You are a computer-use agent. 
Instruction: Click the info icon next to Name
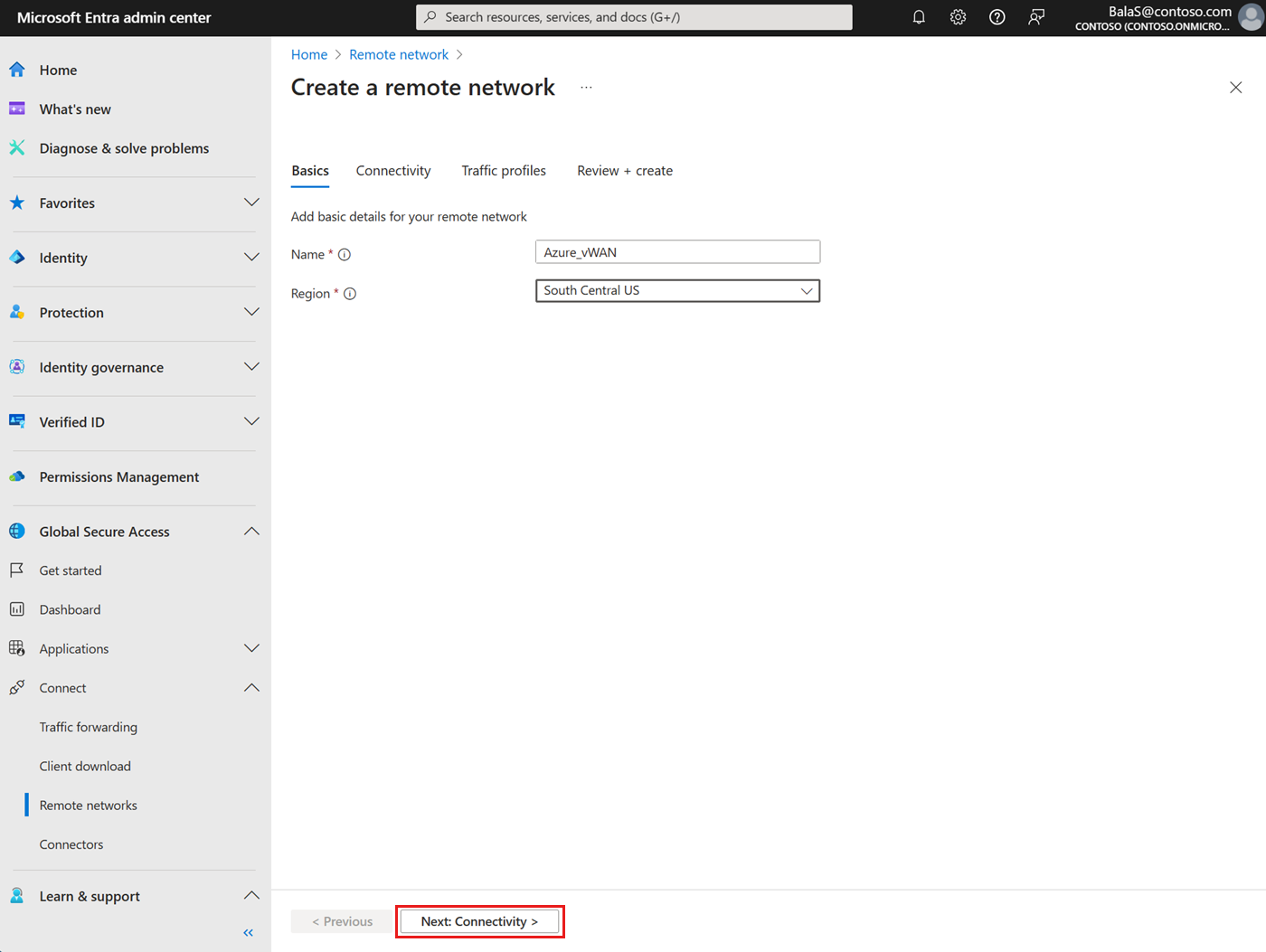tap(345, 254)
